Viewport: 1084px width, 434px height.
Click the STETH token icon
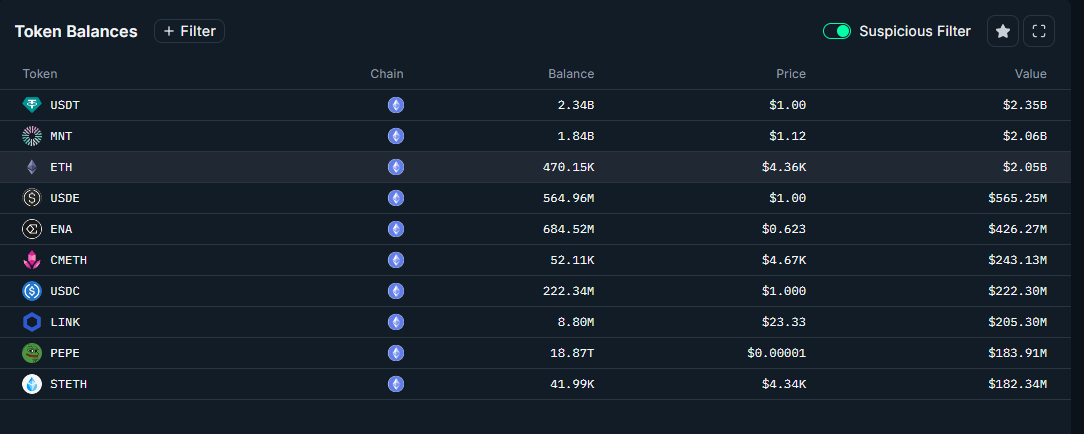(x=32, y=384)
